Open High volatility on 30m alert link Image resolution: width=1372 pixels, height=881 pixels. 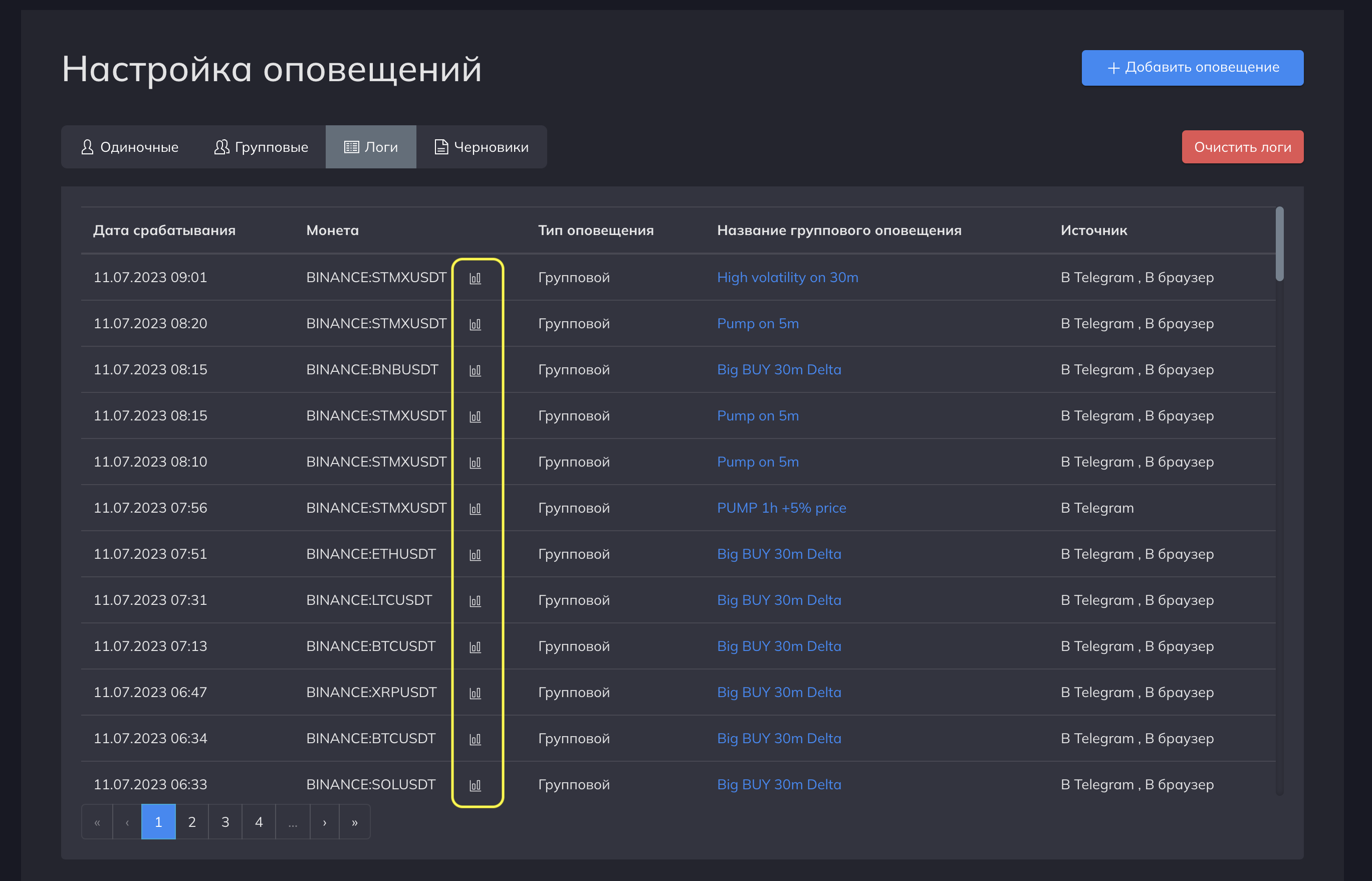click(x=788, y=278)
